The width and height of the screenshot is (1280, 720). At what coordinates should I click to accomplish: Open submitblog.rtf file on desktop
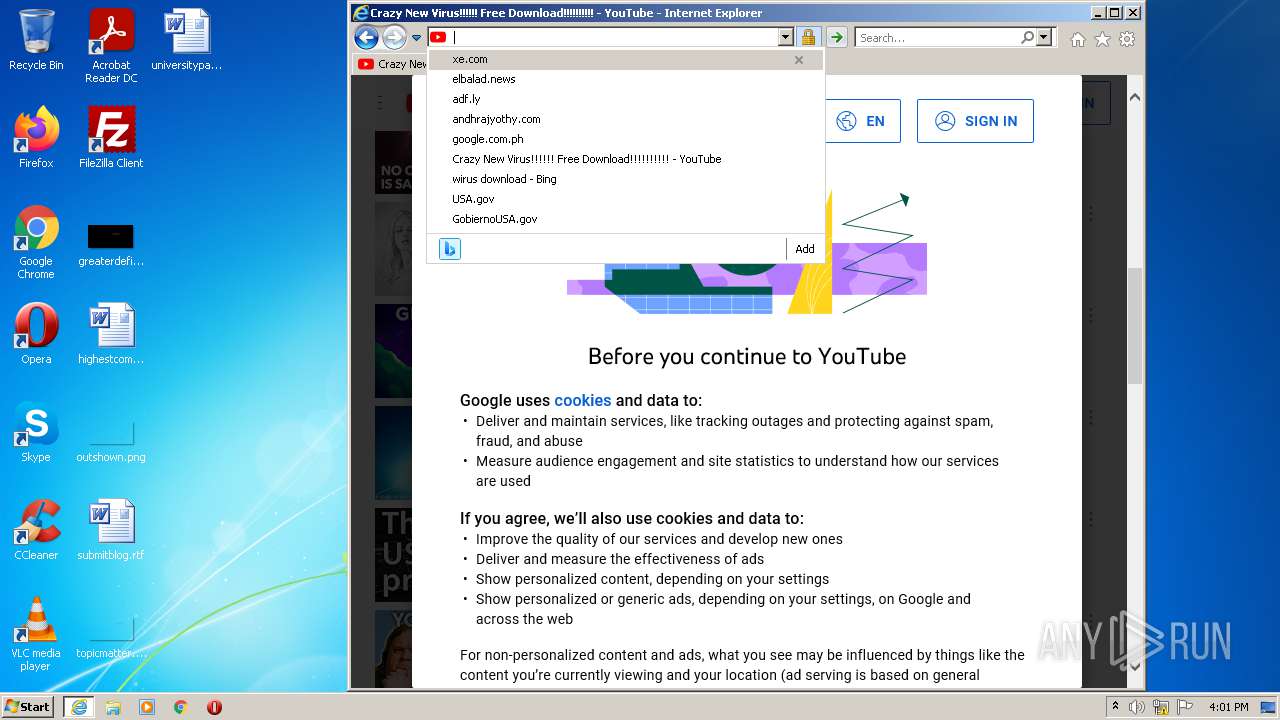click(x=111, y=530)
